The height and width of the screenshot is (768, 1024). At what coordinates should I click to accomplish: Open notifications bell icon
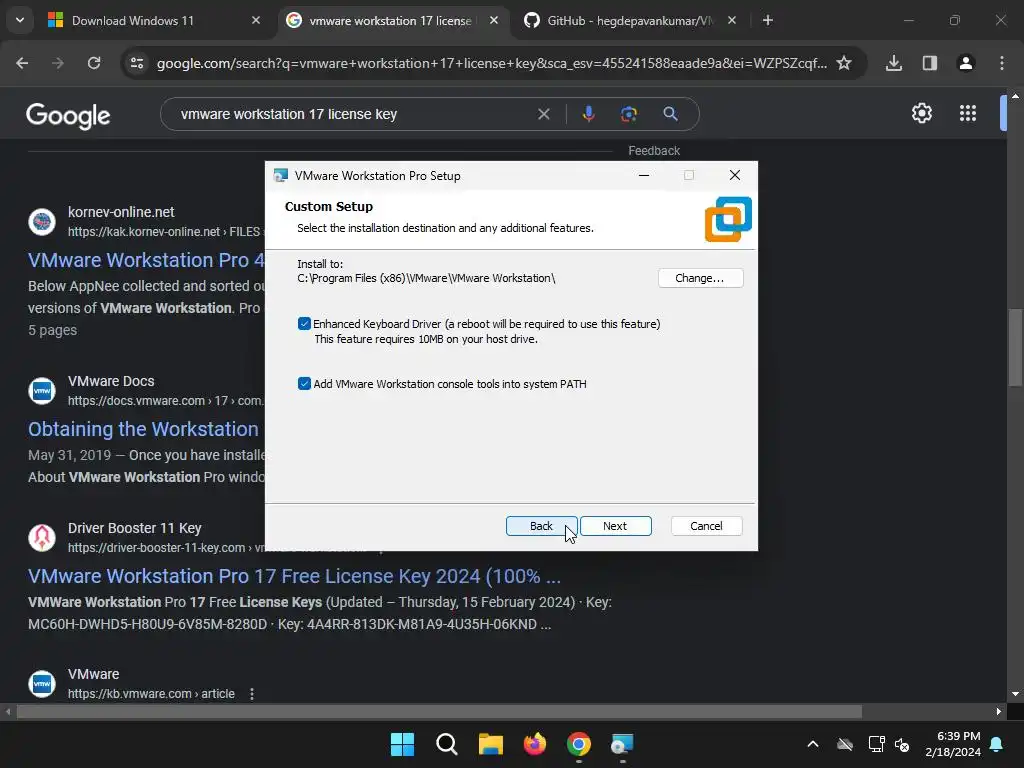tap(997, 744)
